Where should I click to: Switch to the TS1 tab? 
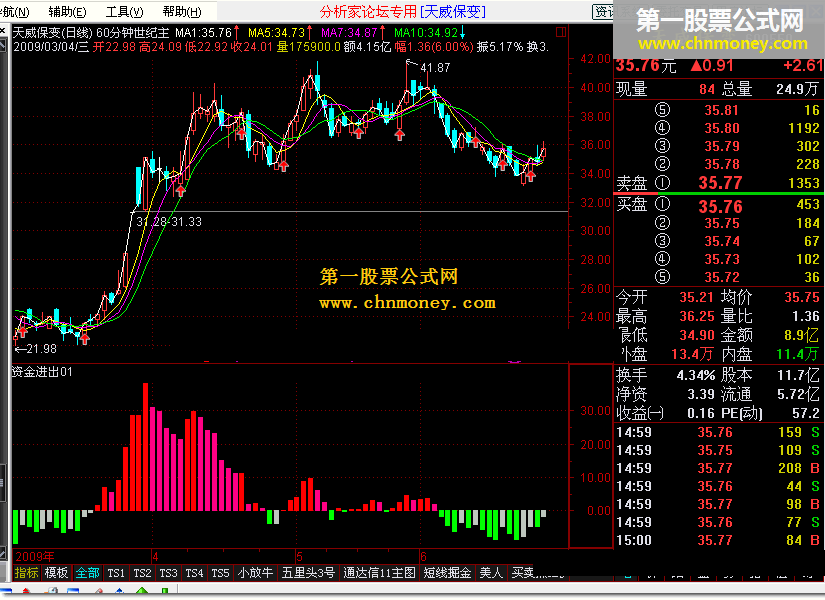[x=116, y=573]
